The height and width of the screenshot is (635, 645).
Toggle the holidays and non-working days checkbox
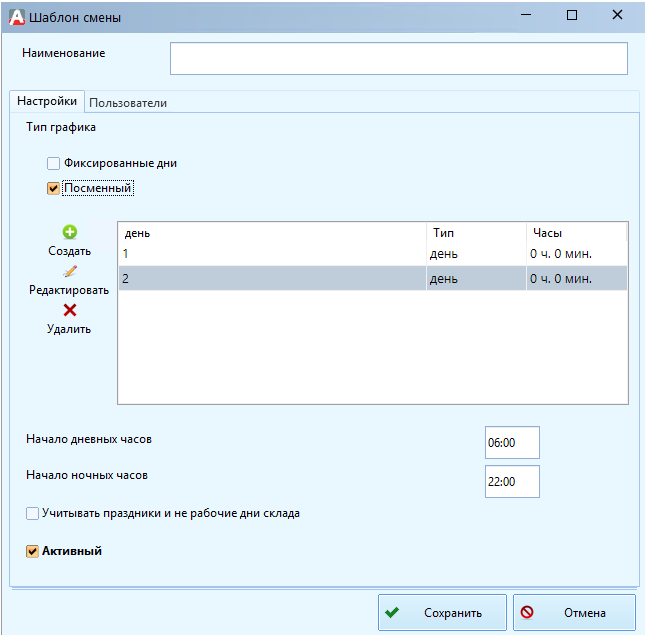pyautogui.click(x=33, y=513)
